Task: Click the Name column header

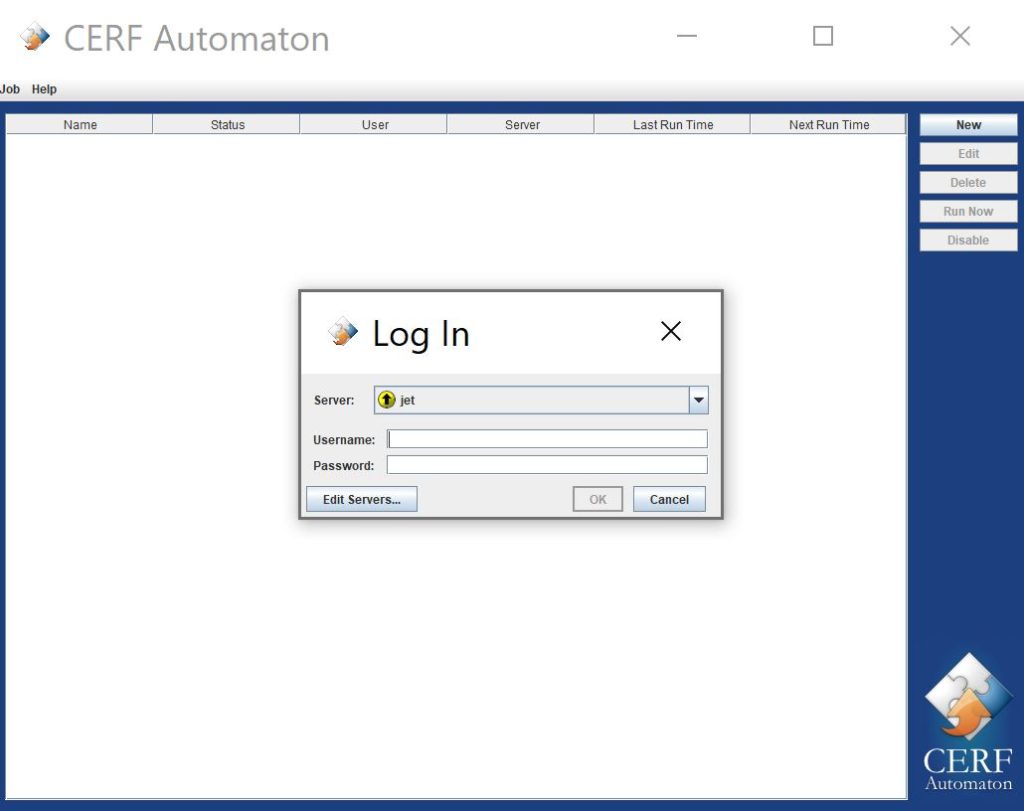Action: pos(80,125)
